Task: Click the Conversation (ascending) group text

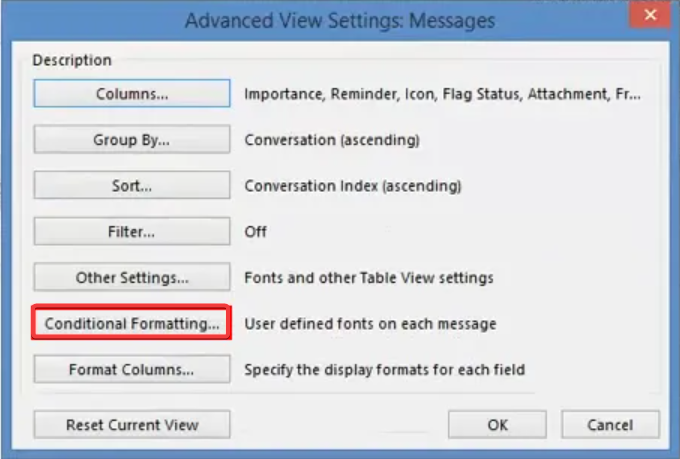Action: click(x=332, y=140)
